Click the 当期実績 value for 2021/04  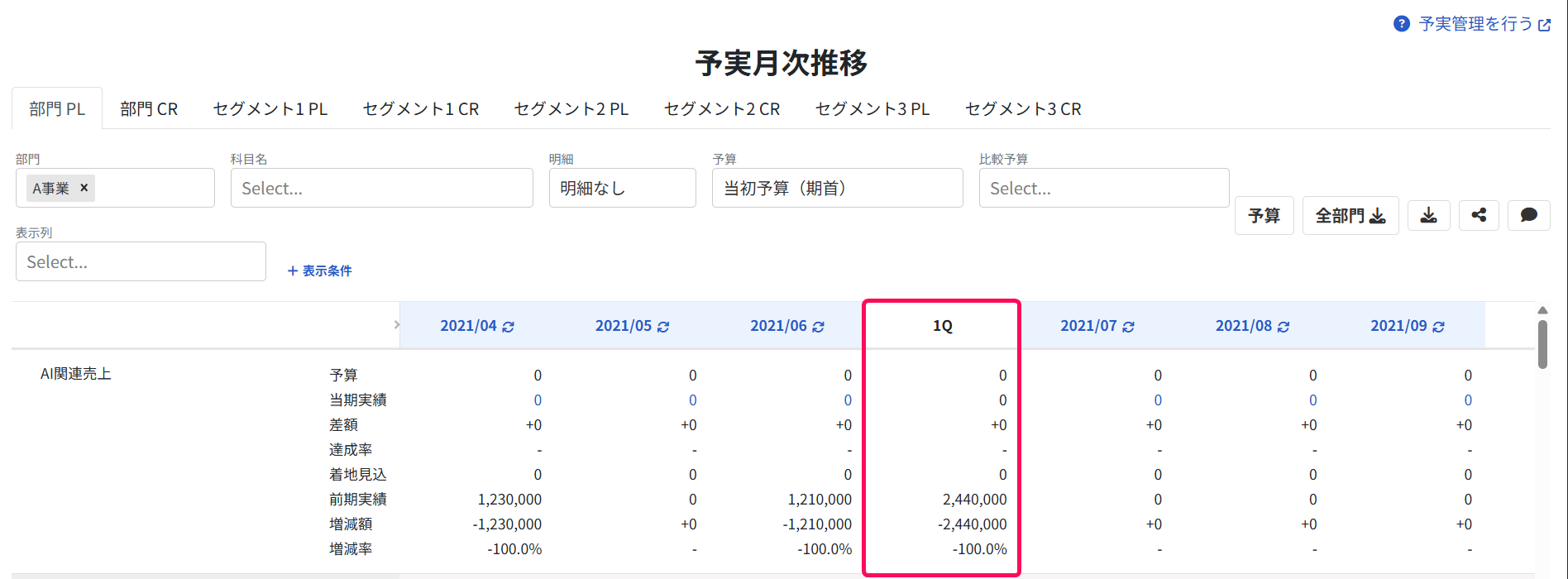[x=538, y=400]
